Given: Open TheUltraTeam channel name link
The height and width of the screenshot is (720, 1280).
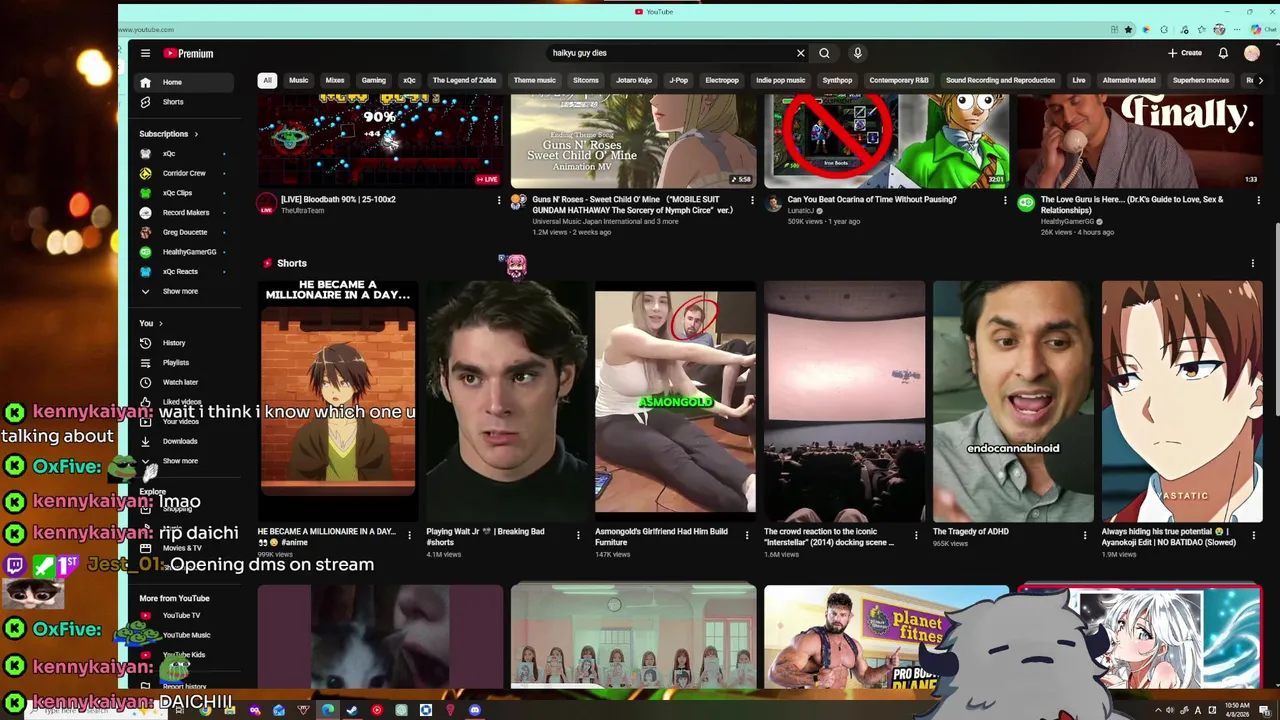Looking at the screenshot, I should click(x=302, y=211).
